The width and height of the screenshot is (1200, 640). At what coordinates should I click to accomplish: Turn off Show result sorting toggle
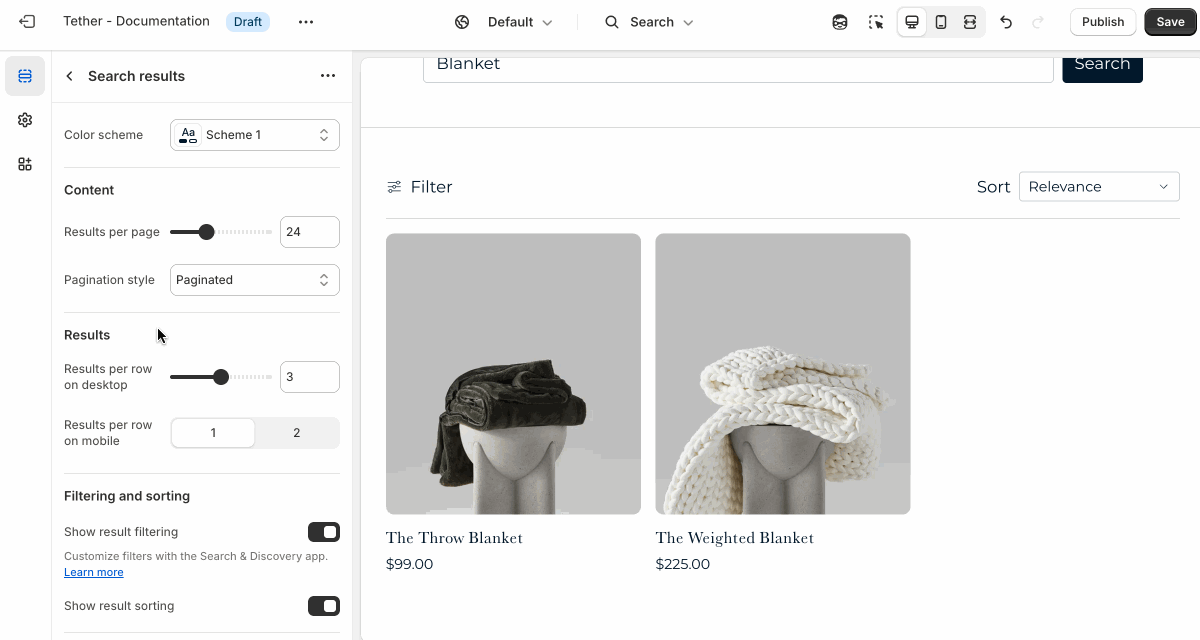[324, 606]
